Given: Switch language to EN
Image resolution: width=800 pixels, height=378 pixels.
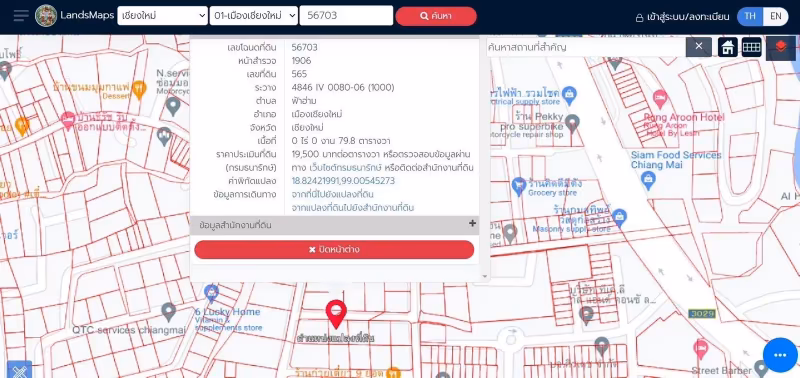Looking at the screenshot, I should click(776, 16).
